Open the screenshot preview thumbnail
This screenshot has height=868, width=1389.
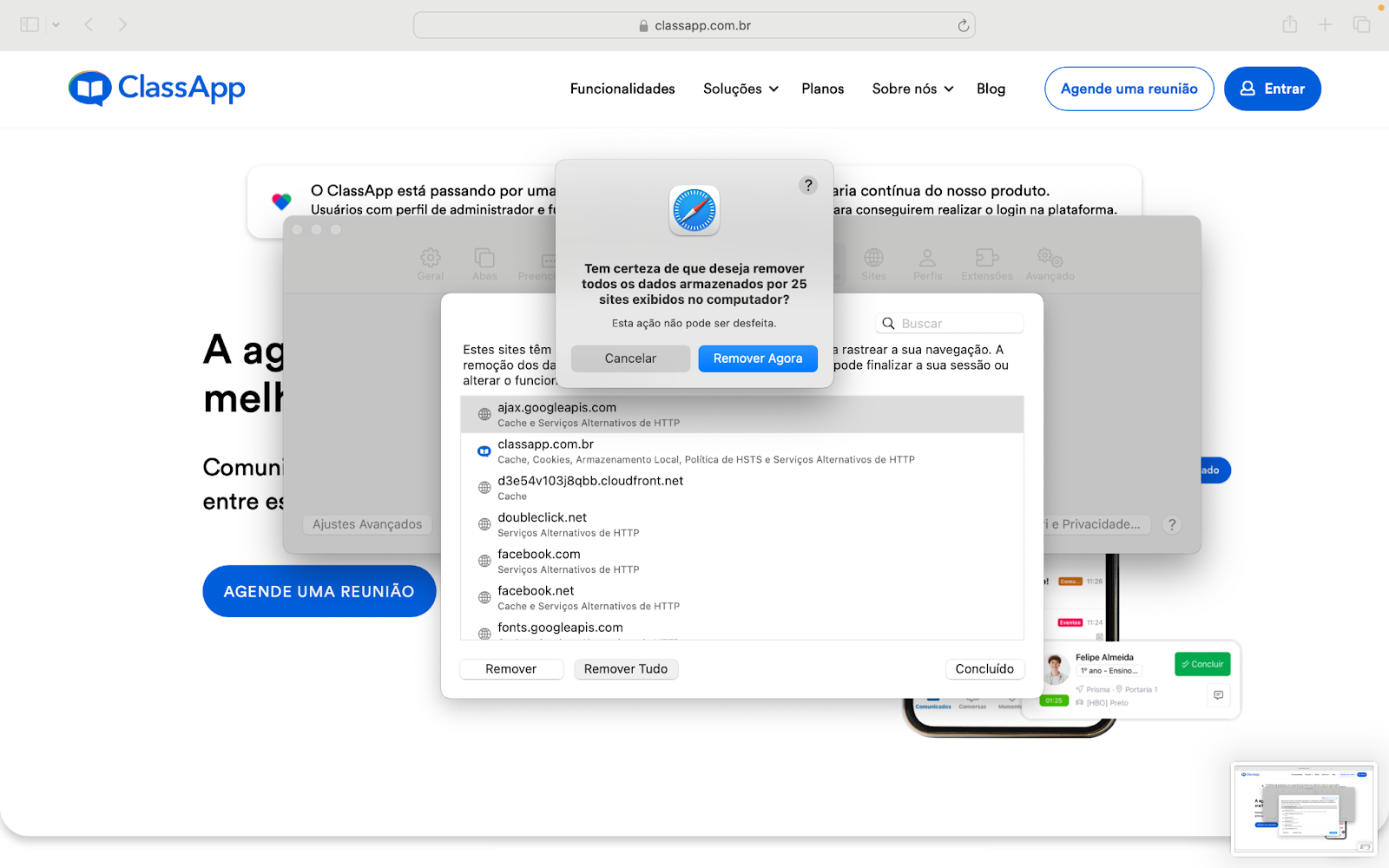[x=1304, y=810]
